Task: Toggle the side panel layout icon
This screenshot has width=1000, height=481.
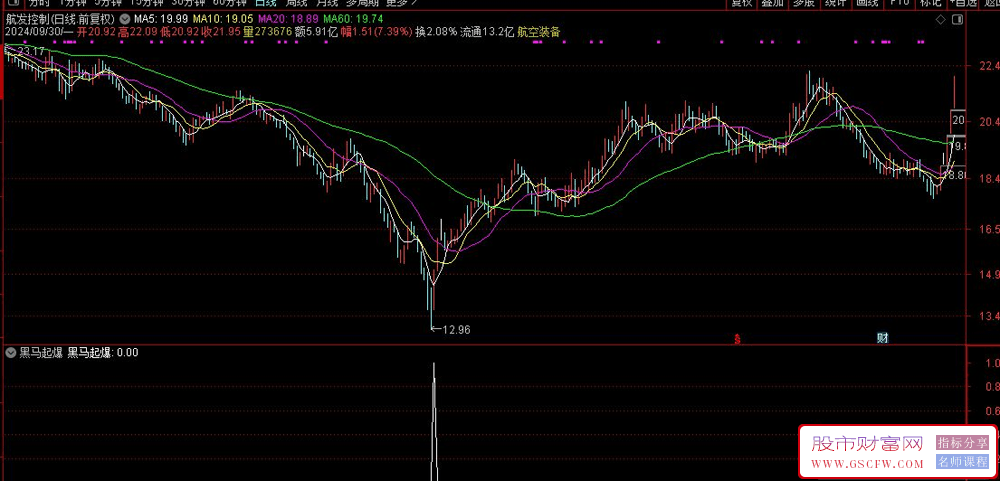Action: [957, 20]
